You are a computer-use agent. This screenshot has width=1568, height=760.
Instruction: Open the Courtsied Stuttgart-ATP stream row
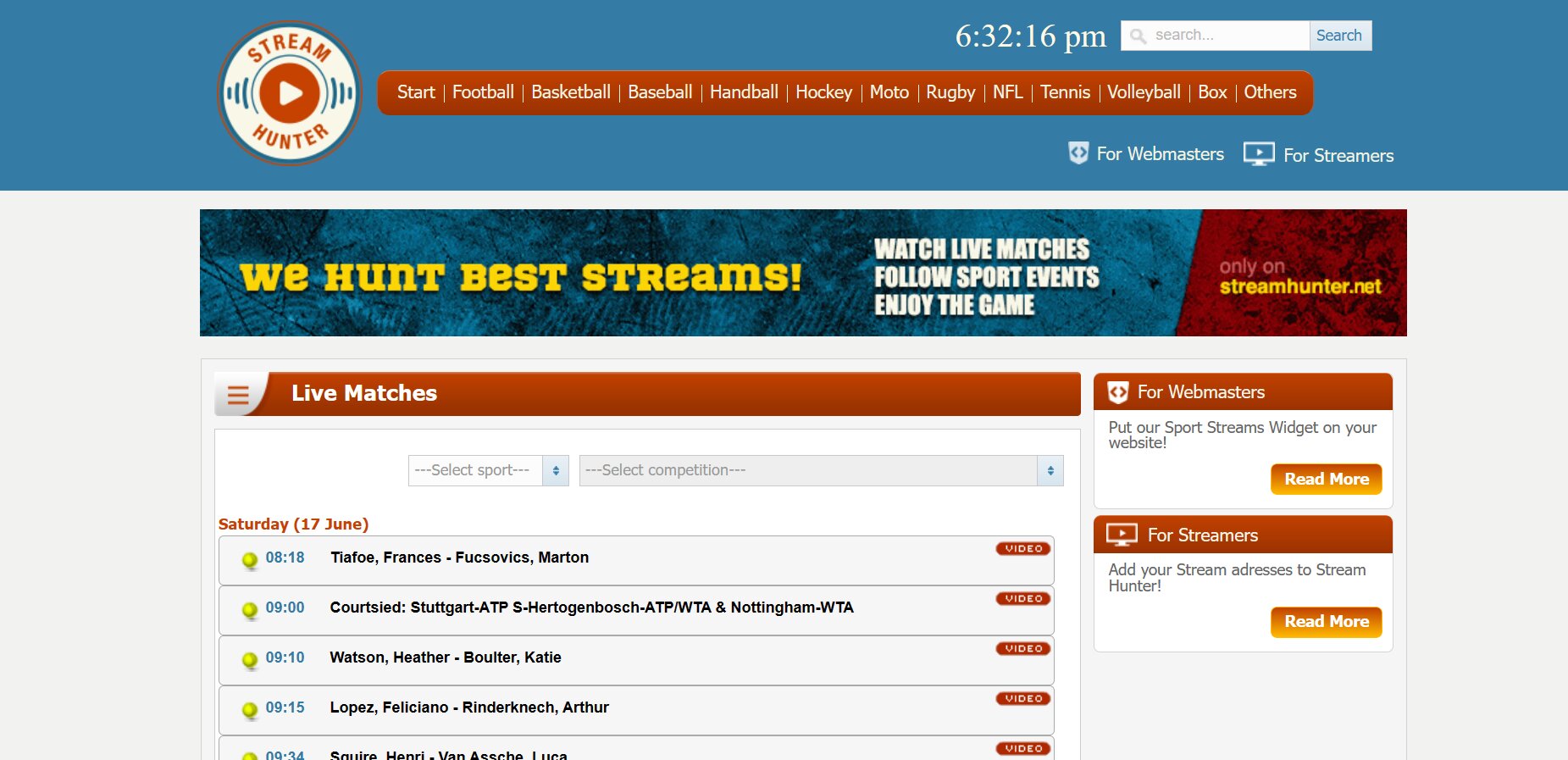(636, 610)
